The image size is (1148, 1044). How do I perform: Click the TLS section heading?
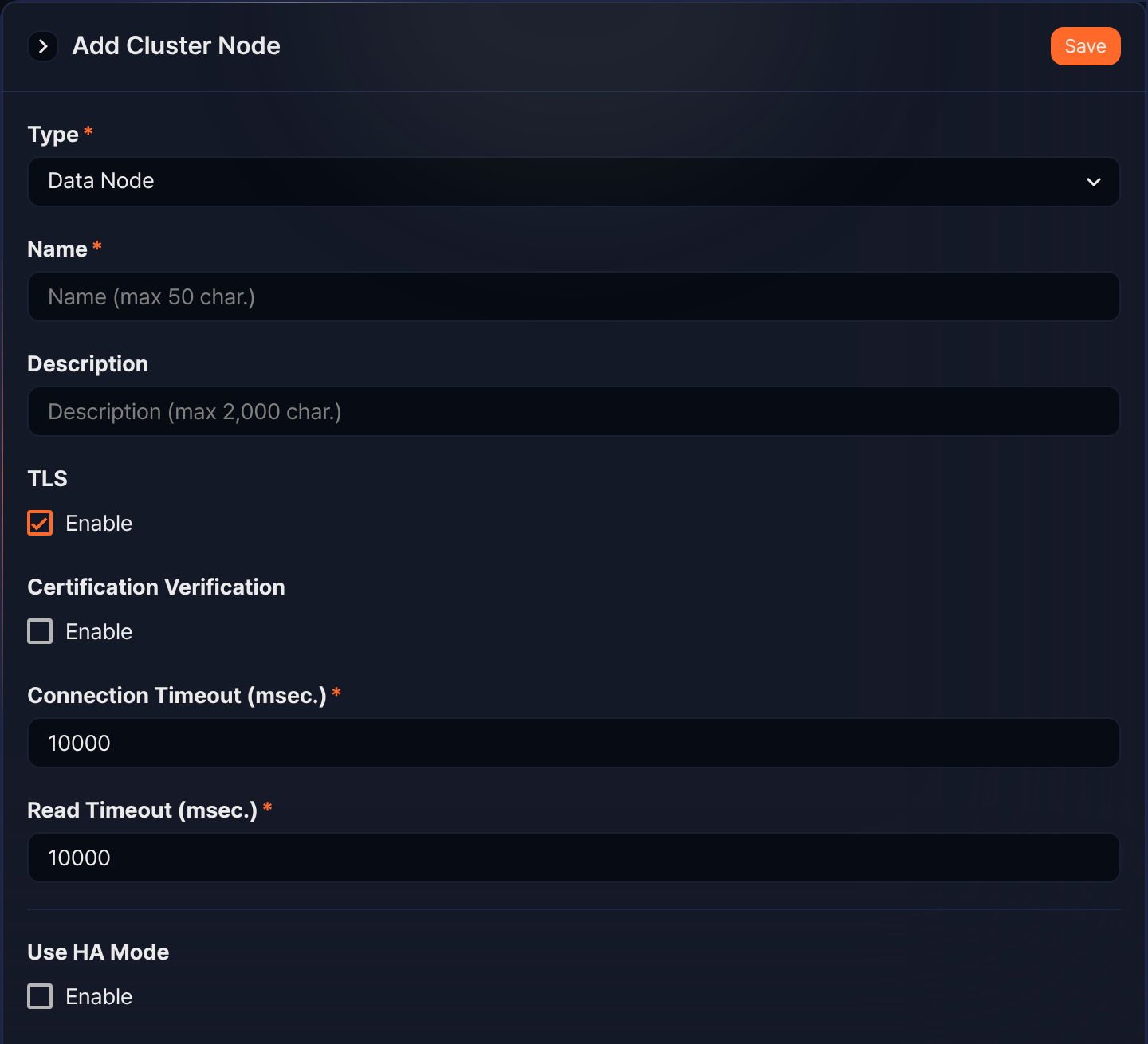47,478
